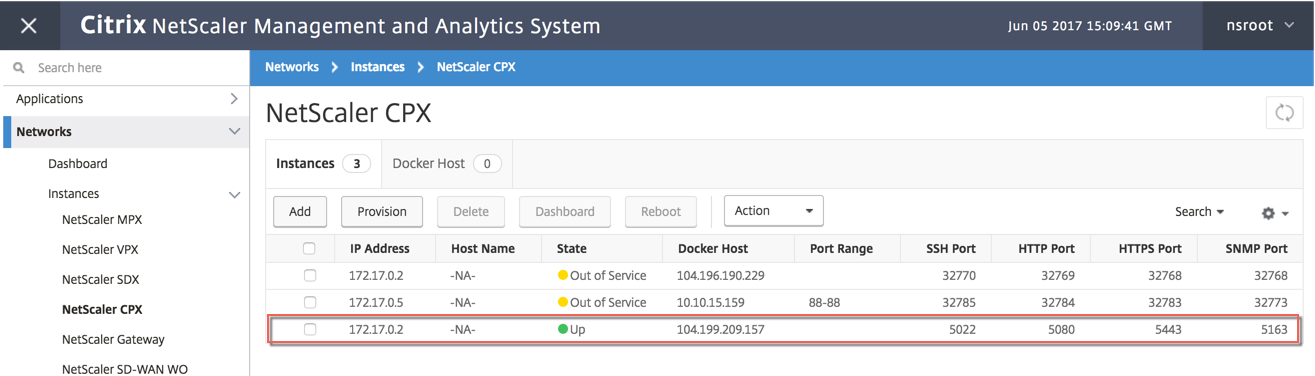Click the yellow state dot for 104.196.190.229
Screen dimensions: 1315x376
coord(562,276)
